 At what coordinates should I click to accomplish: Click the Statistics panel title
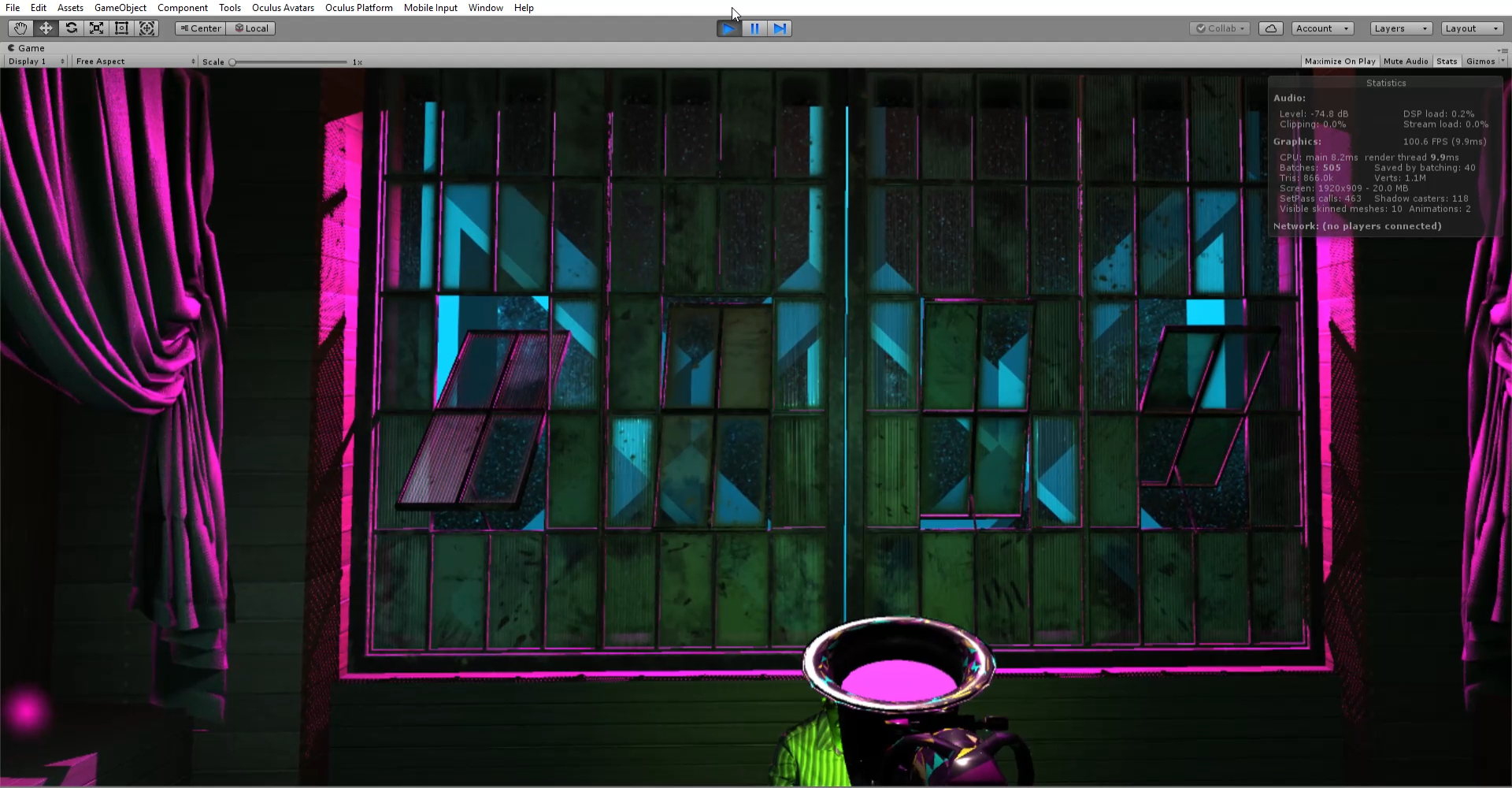point(1386,83)
